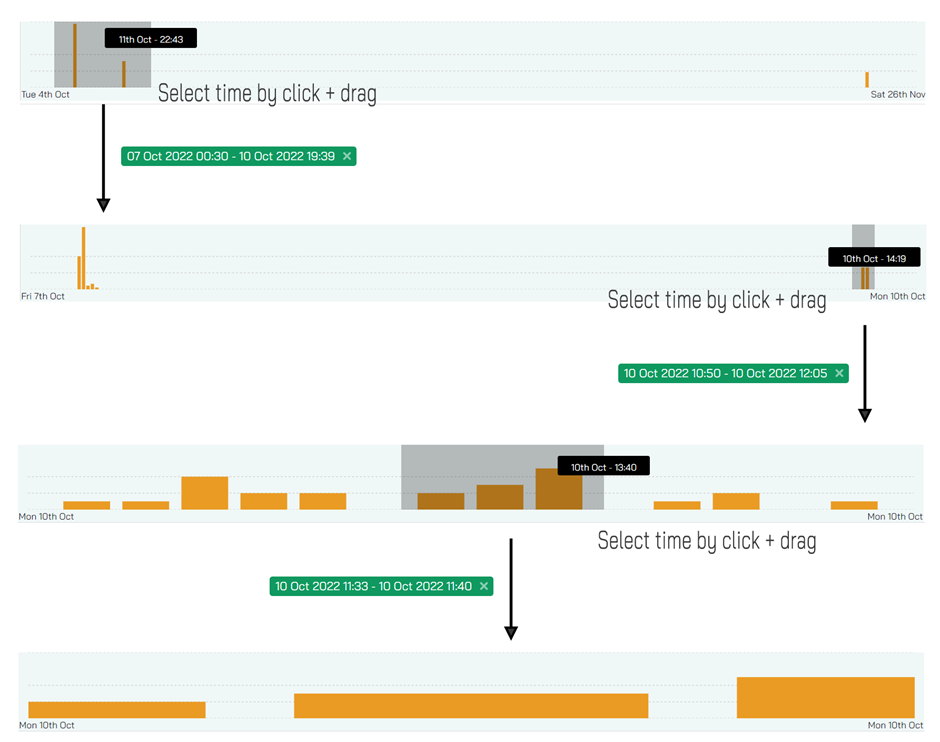This screenshot has height=742, width=940.
Task: Click the lone bar near Sat 26th Nov
Action: pos(867,80)
